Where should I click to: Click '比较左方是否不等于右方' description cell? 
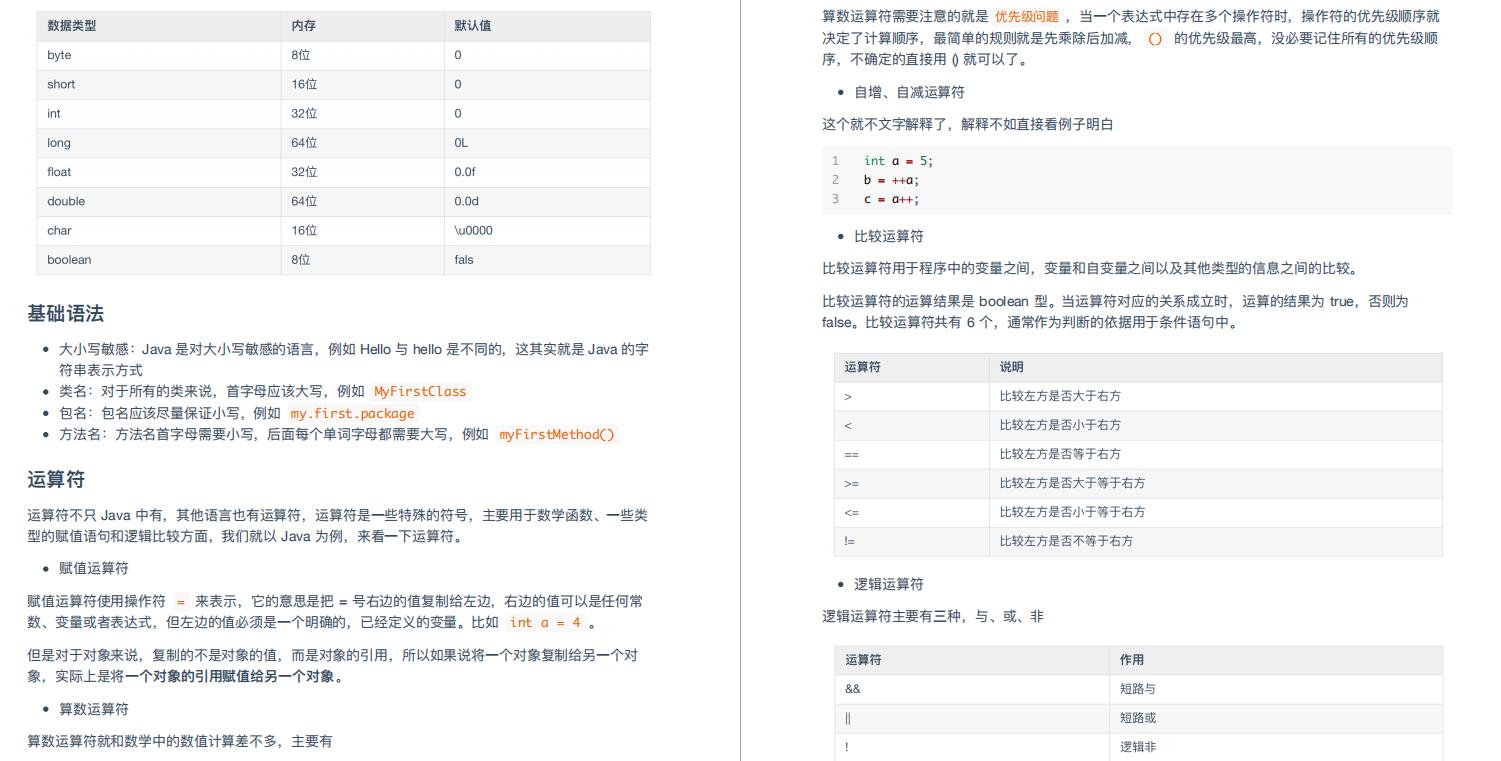pyautogui.click(x=1216, y=541)
